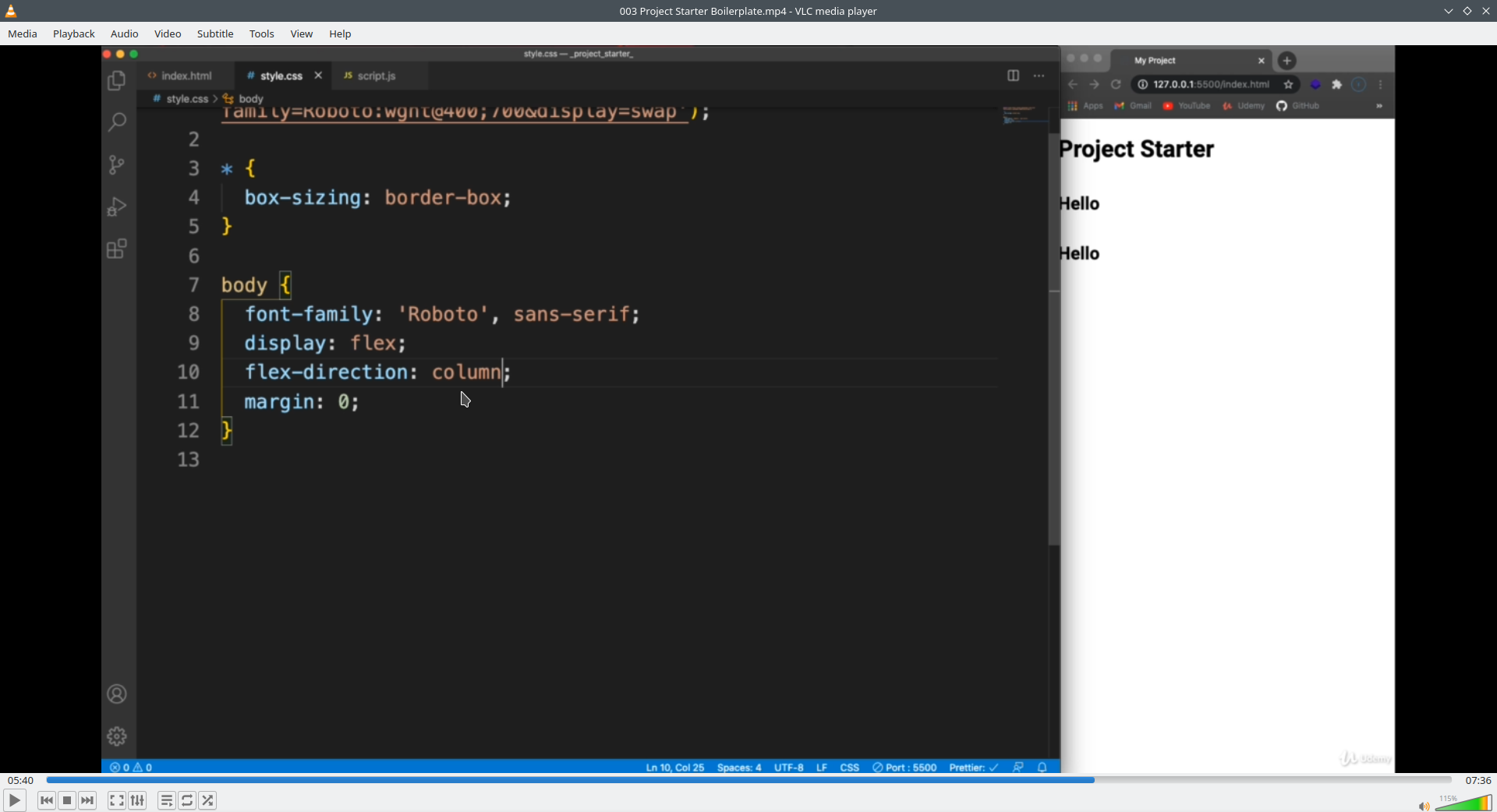
Task: Show extended settings (effects) dialog
Action: 137,800
